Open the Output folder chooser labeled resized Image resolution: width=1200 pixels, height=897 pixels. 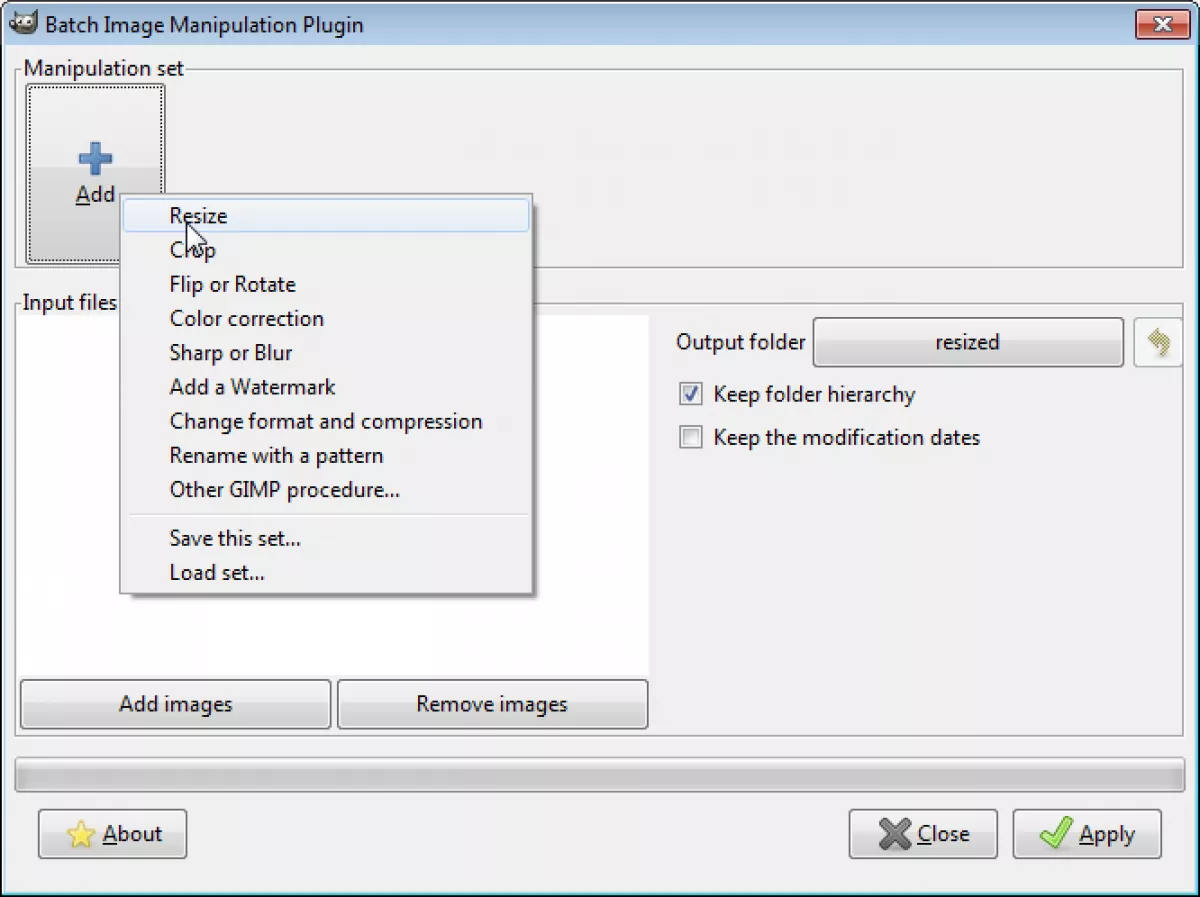point(968,343)
